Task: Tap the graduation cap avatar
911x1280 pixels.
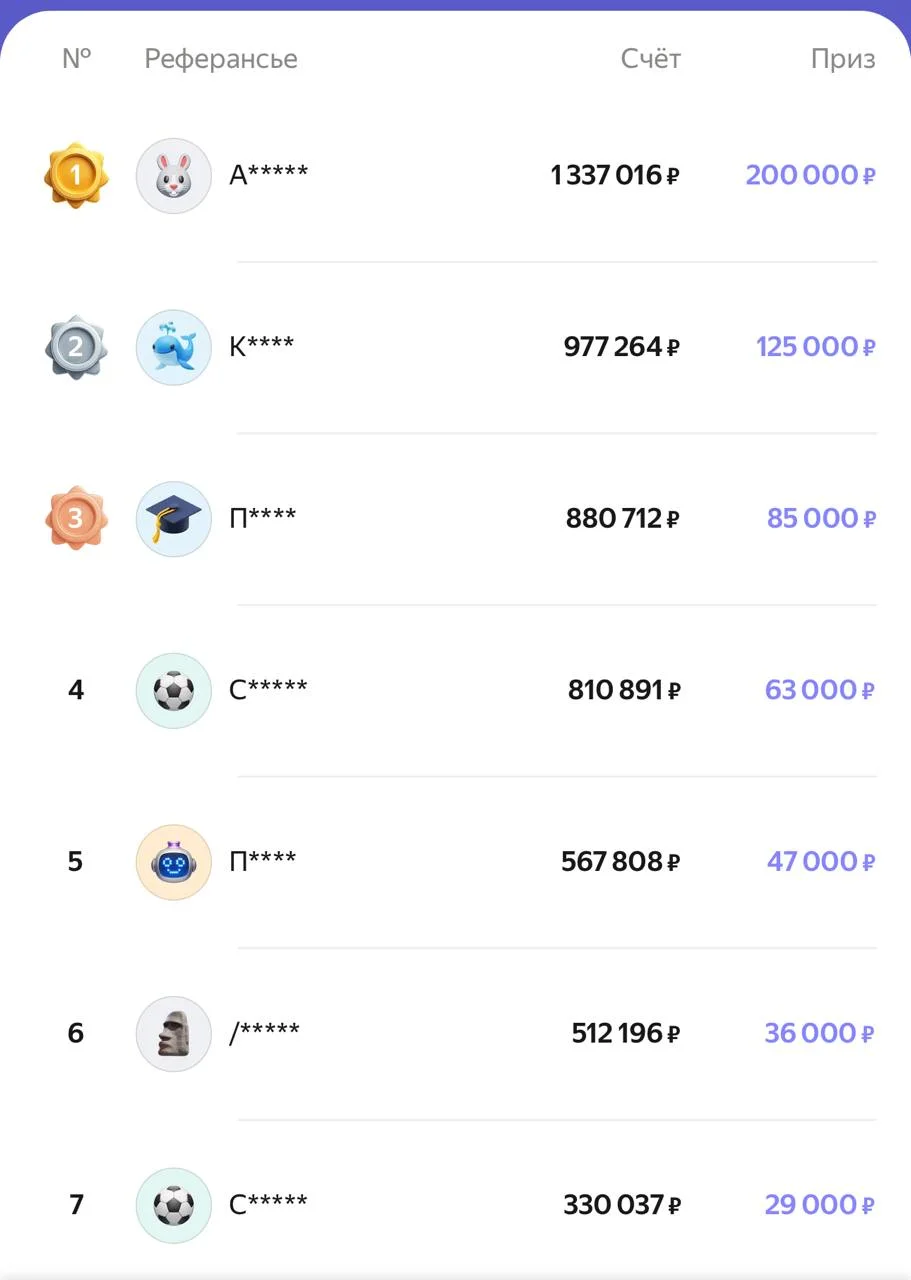Action: 174,518
